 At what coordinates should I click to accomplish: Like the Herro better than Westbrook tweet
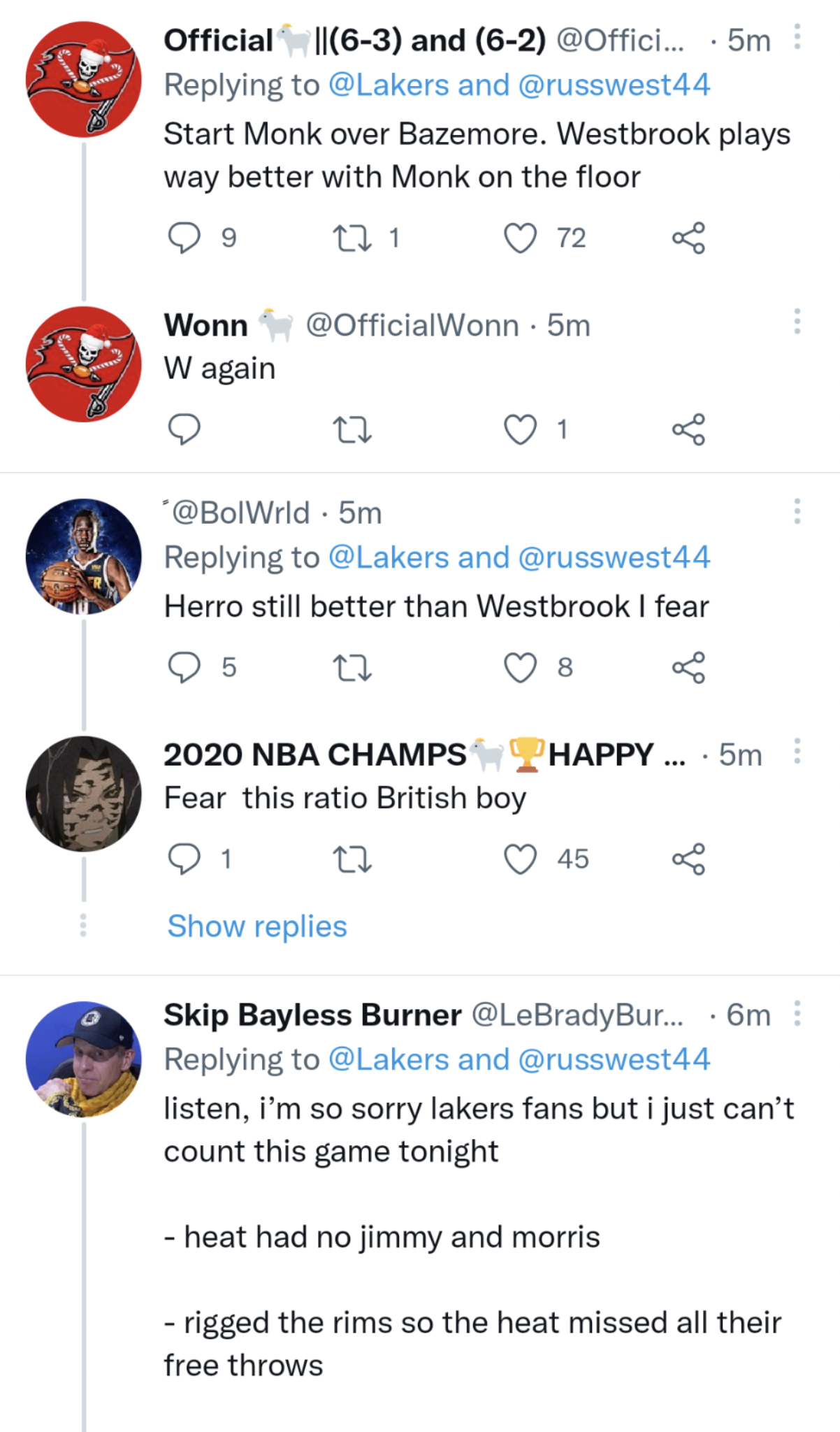click(x=521, y=668)
